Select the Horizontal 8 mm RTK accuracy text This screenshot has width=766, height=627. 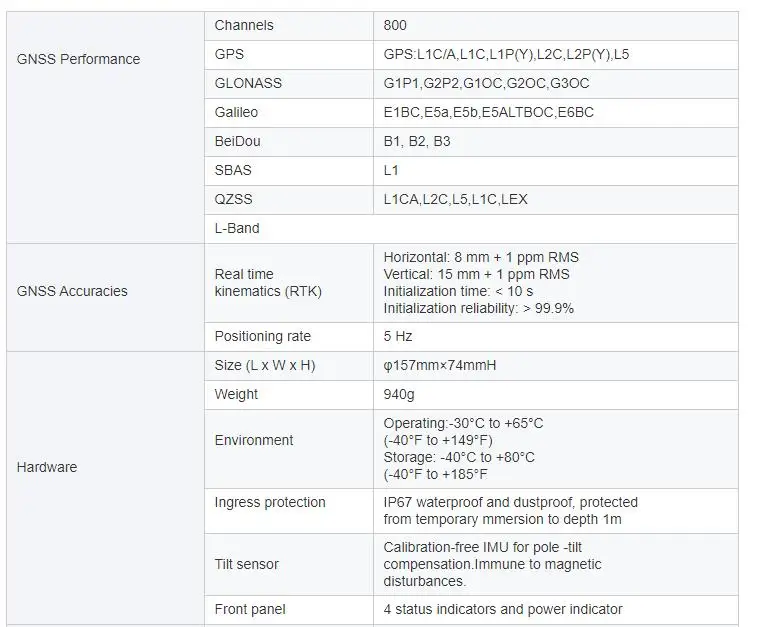481,258
